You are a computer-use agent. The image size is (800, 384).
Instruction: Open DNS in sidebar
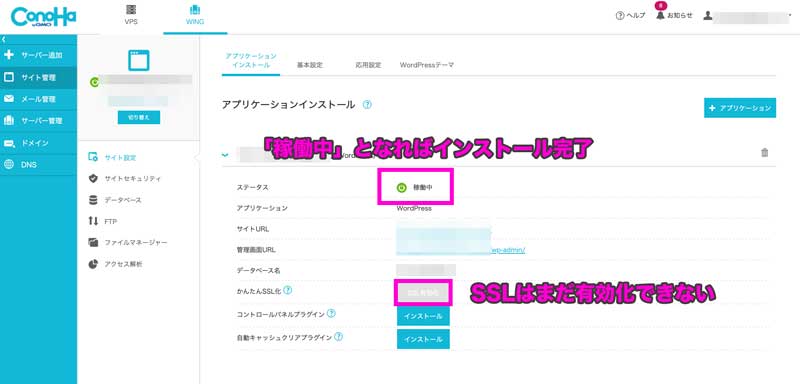point(38,165)
